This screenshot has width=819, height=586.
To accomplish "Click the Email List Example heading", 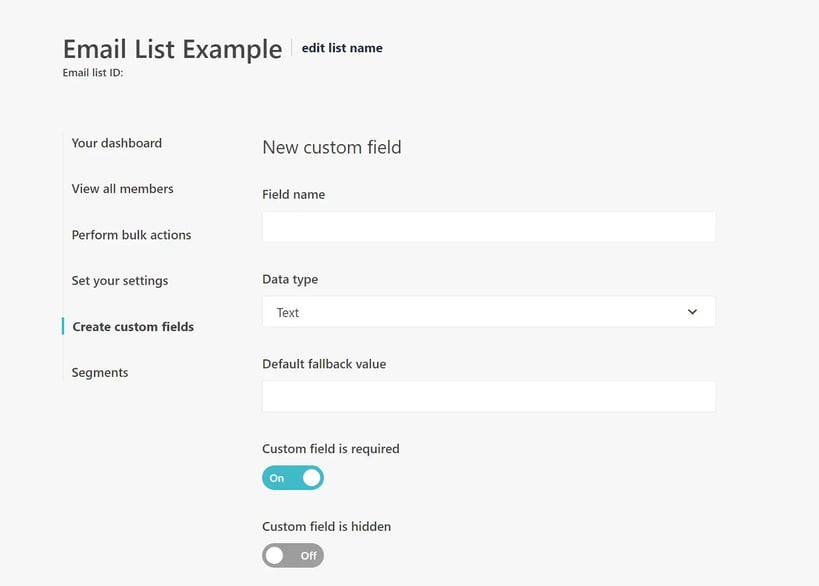I will pyautogui.click(x=172, y=50).
